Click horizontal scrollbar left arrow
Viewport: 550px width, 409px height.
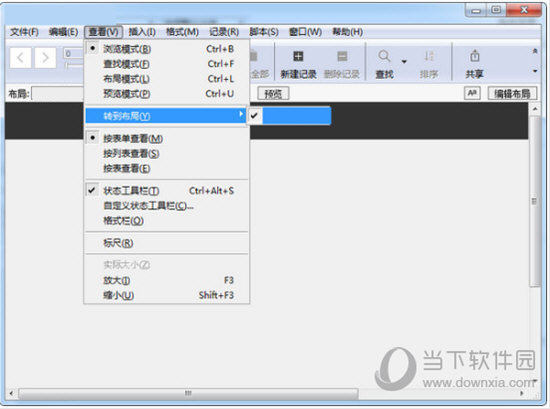(11, 393)
